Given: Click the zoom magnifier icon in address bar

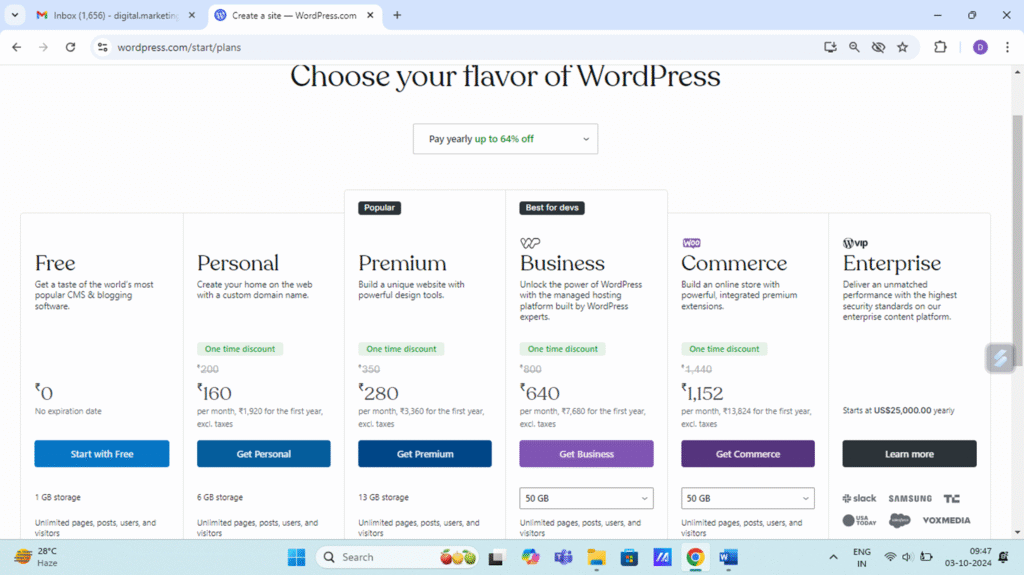Looking at the screenshot, I should point(854,47).
